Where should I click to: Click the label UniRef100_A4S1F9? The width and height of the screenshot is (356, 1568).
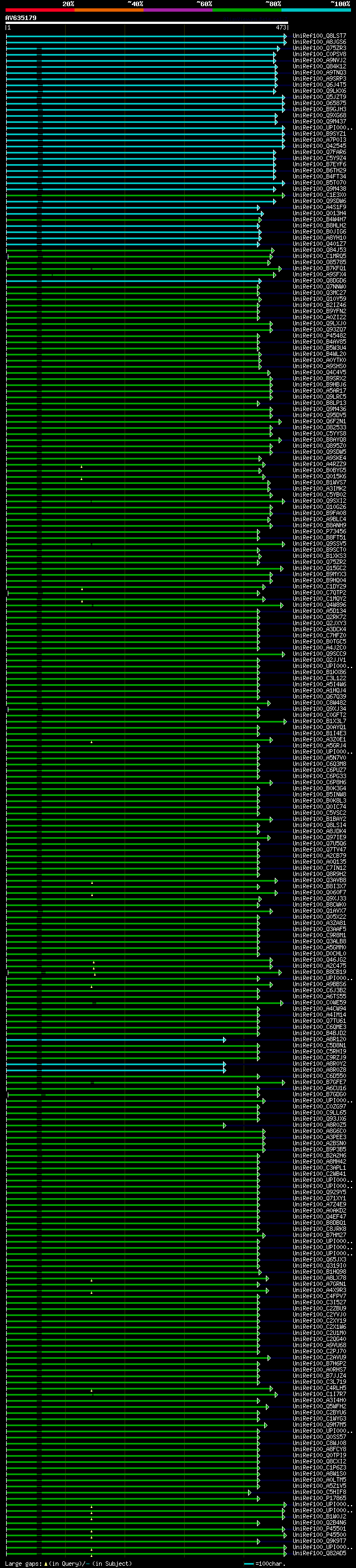coord(319,207)
